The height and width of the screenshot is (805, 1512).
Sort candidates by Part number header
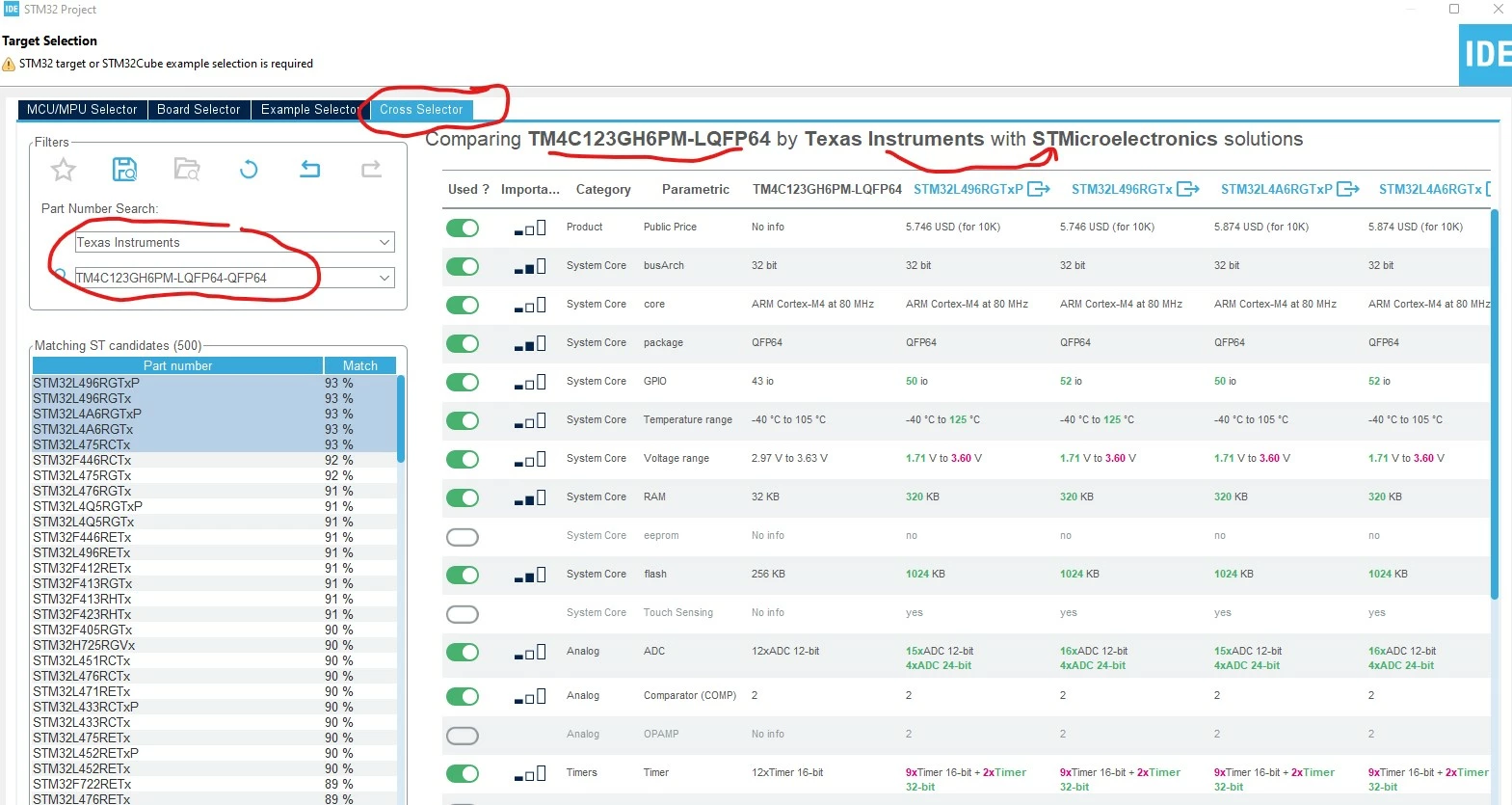177,365
